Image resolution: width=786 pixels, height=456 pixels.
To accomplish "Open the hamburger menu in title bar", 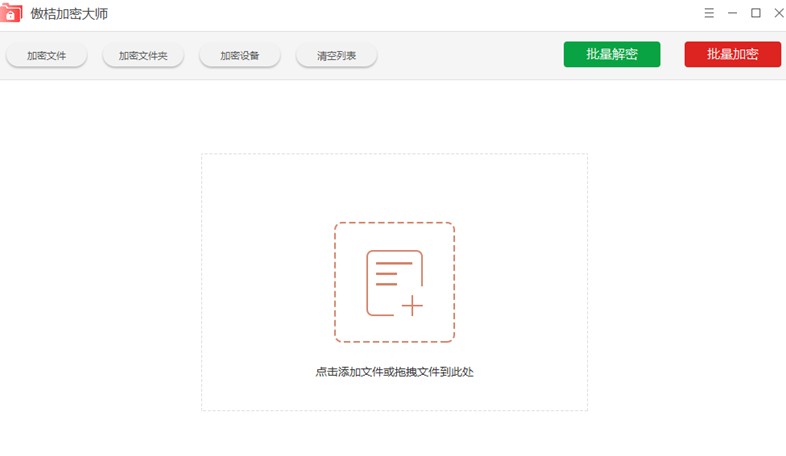I will (x=709, y=13).
